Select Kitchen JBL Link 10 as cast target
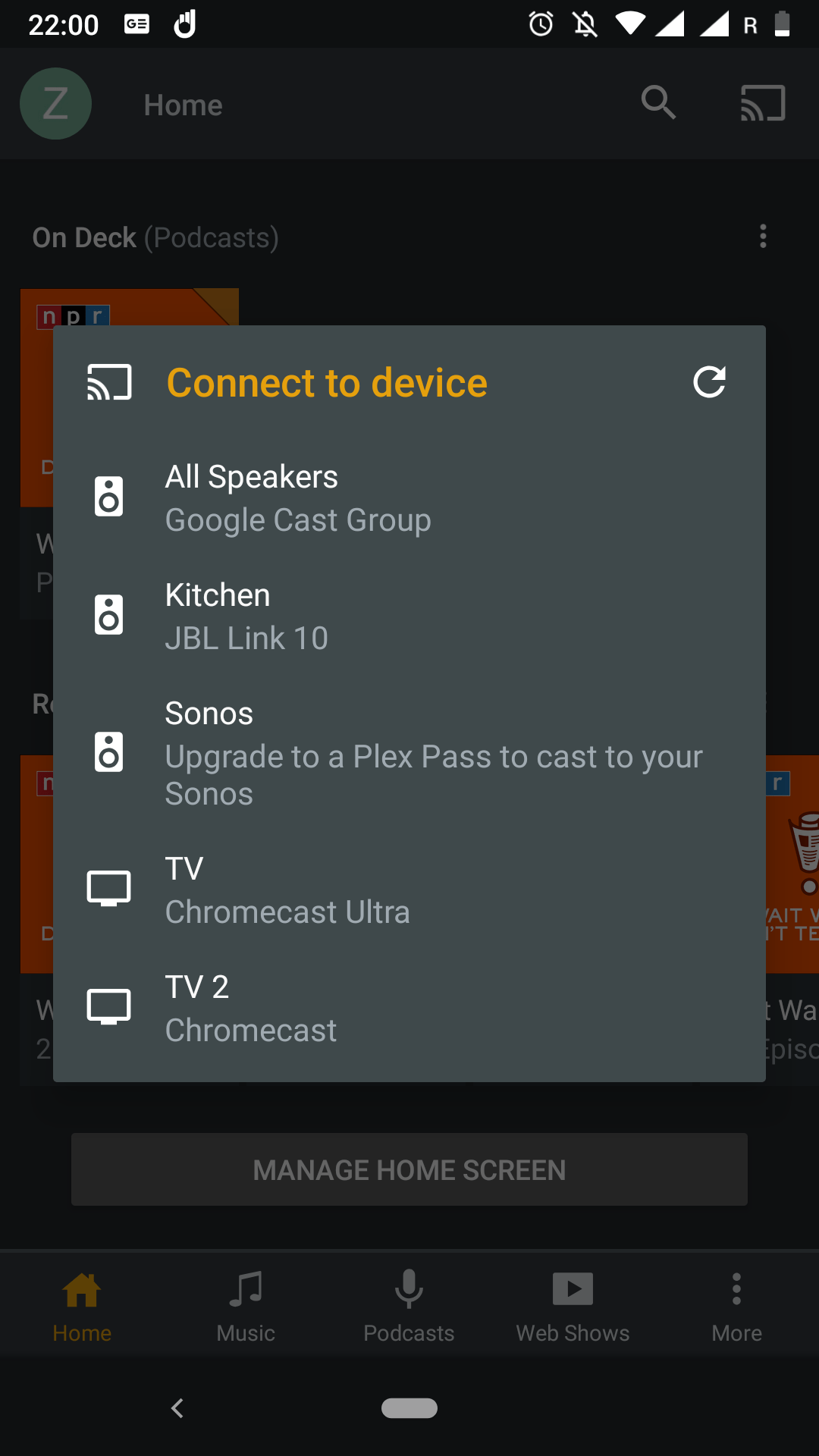This screenshot has width=819, height=1456. point(409,615)
